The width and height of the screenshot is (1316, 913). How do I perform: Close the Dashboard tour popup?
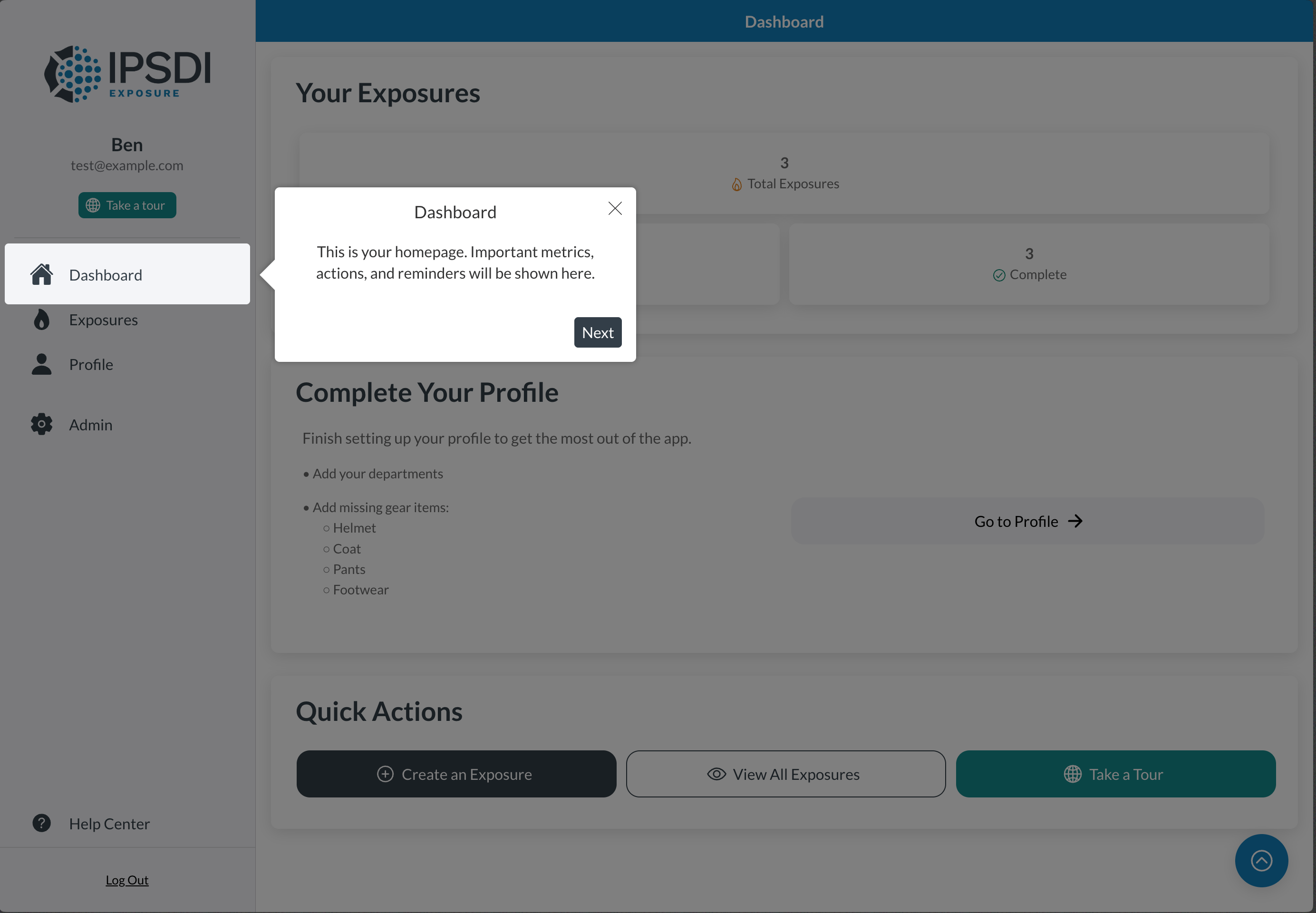pos(615,208)
